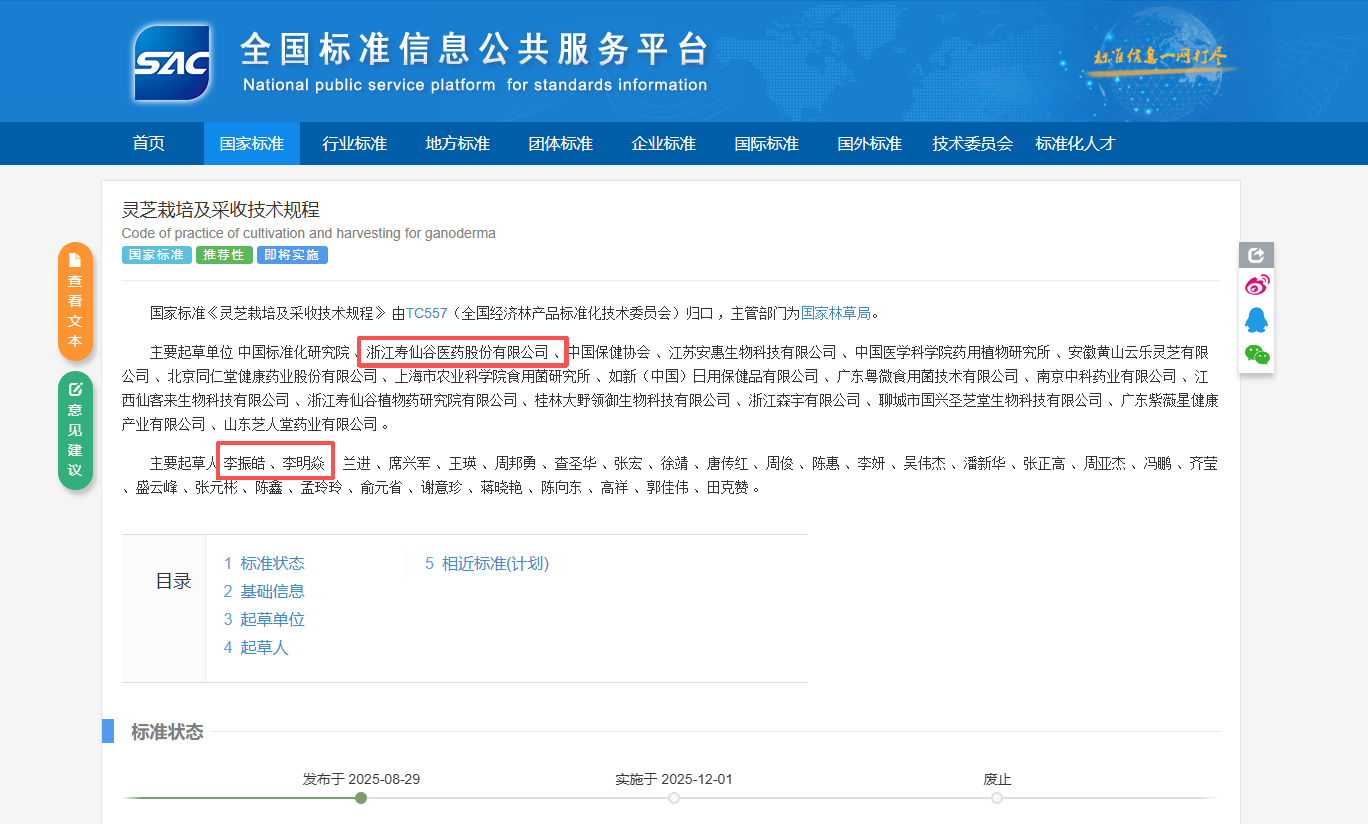Click the drafting unit 中国保健协会

coord(609,352)
